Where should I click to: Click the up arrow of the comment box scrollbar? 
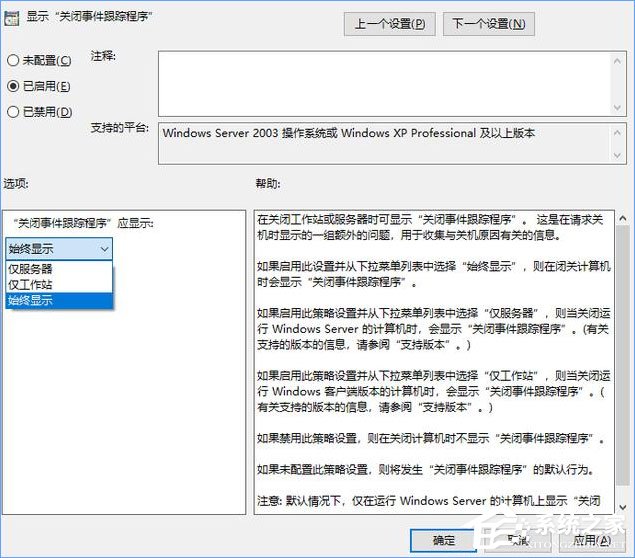(617, 61)
